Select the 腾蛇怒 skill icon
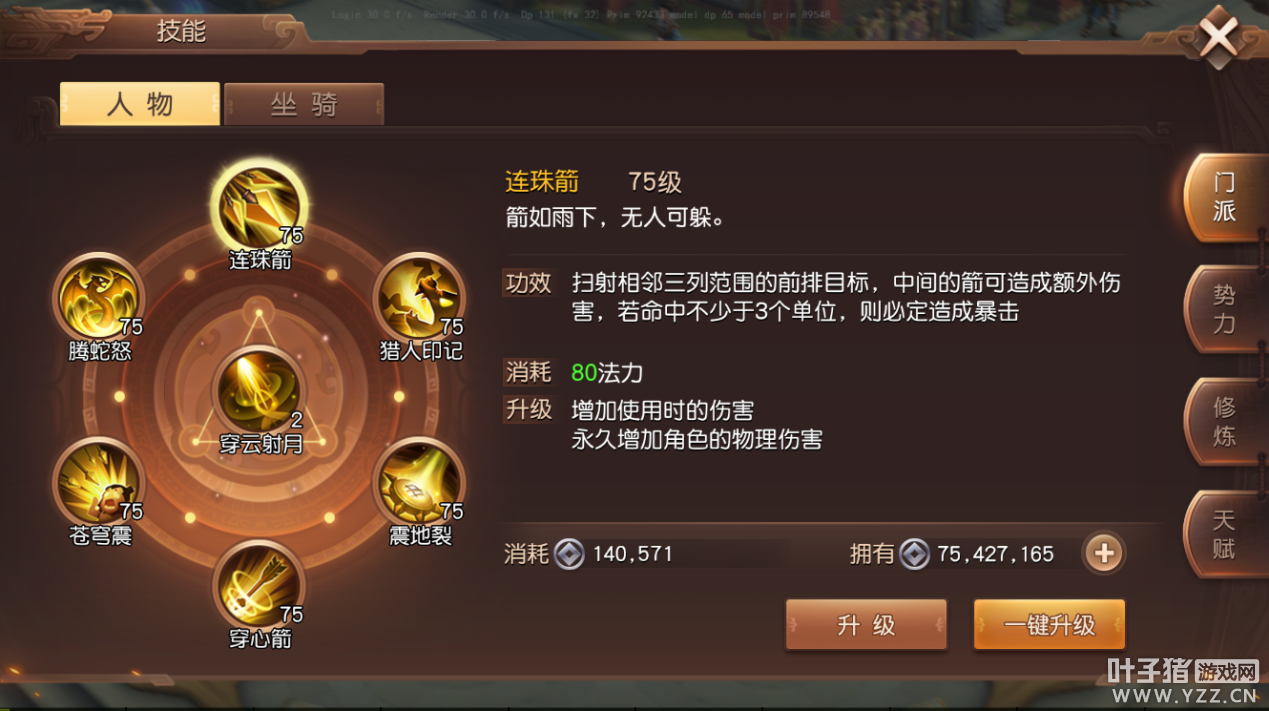This screenshot has width=1269, height=711. (x=98, y=297)
